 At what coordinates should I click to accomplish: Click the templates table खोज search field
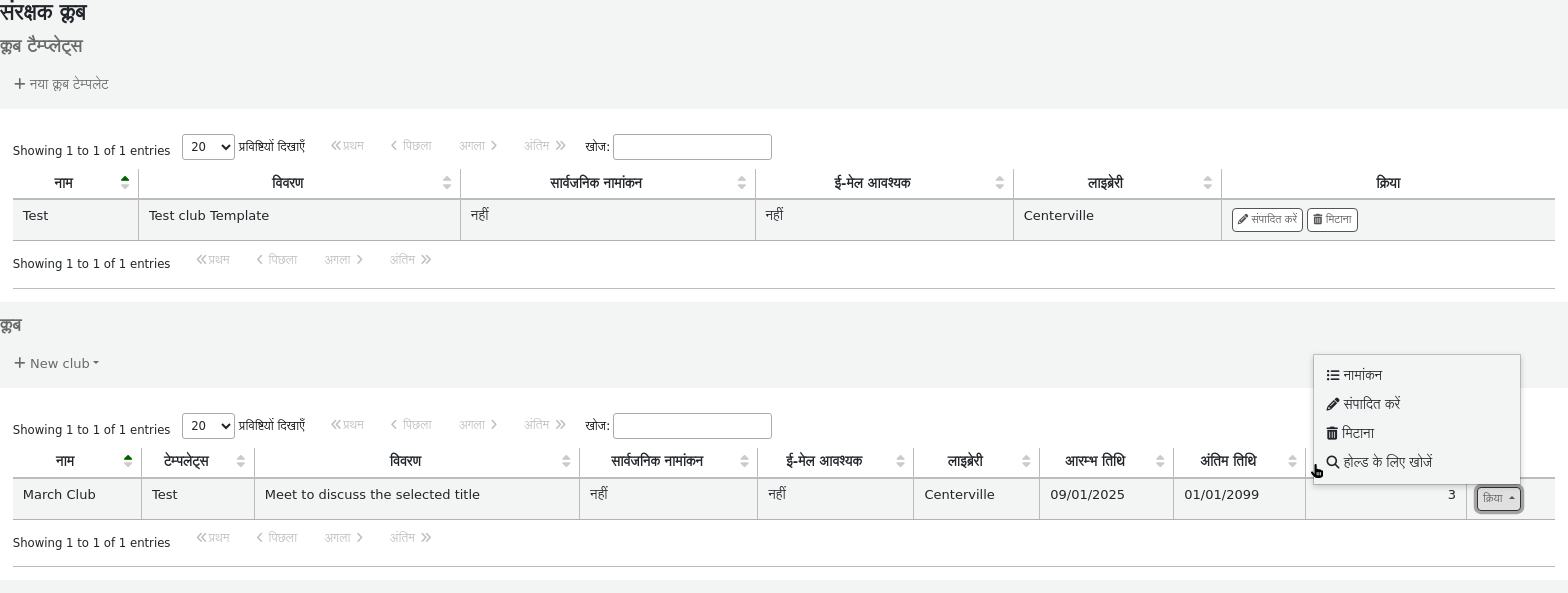[x=692, y=147]
